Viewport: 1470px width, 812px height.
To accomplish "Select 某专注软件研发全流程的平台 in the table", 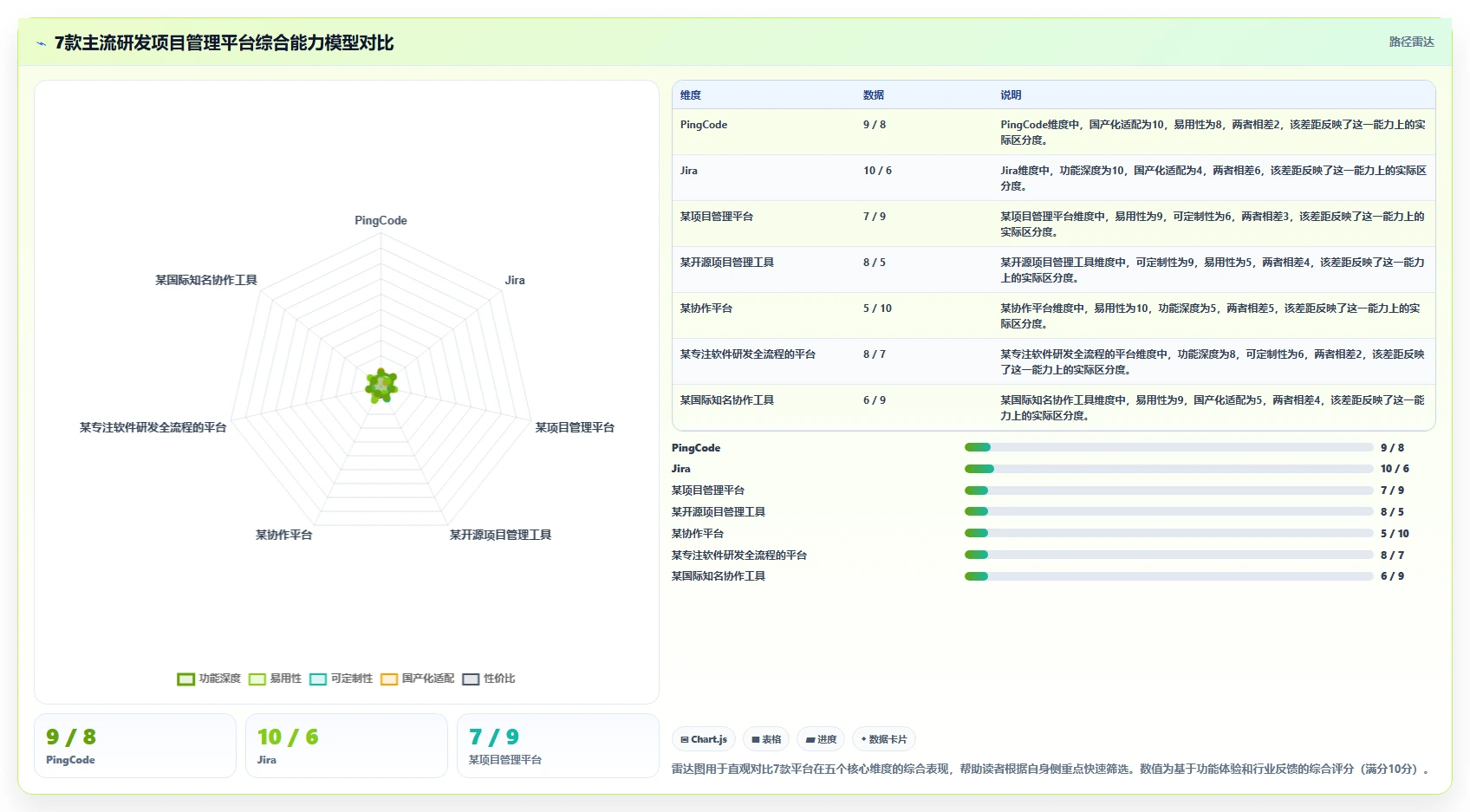I will pyautogui.click(x=748, y=354).
